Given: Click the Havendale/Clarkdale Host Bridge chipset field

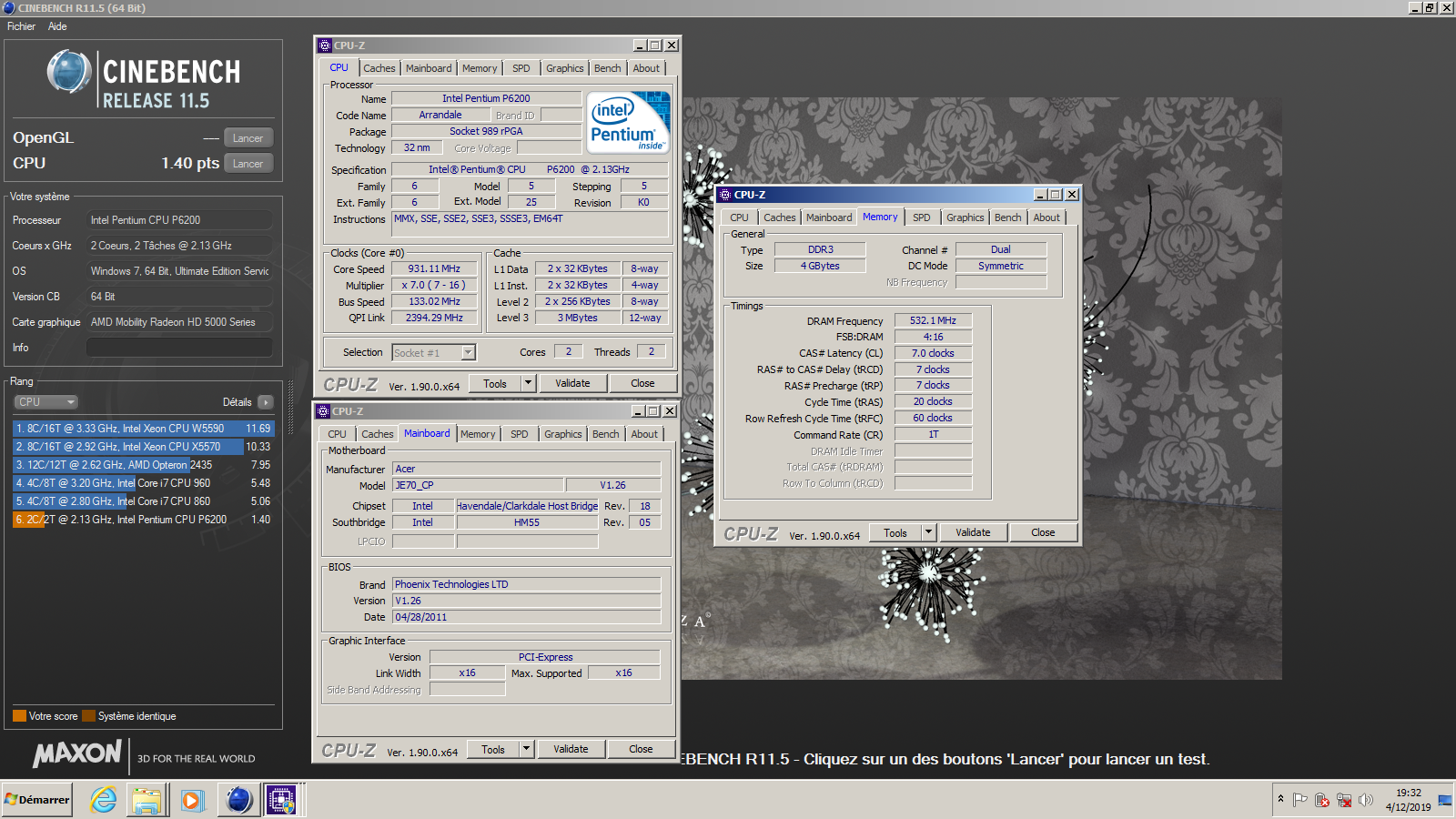Looking at the screenshot, I should pos(527,506).
